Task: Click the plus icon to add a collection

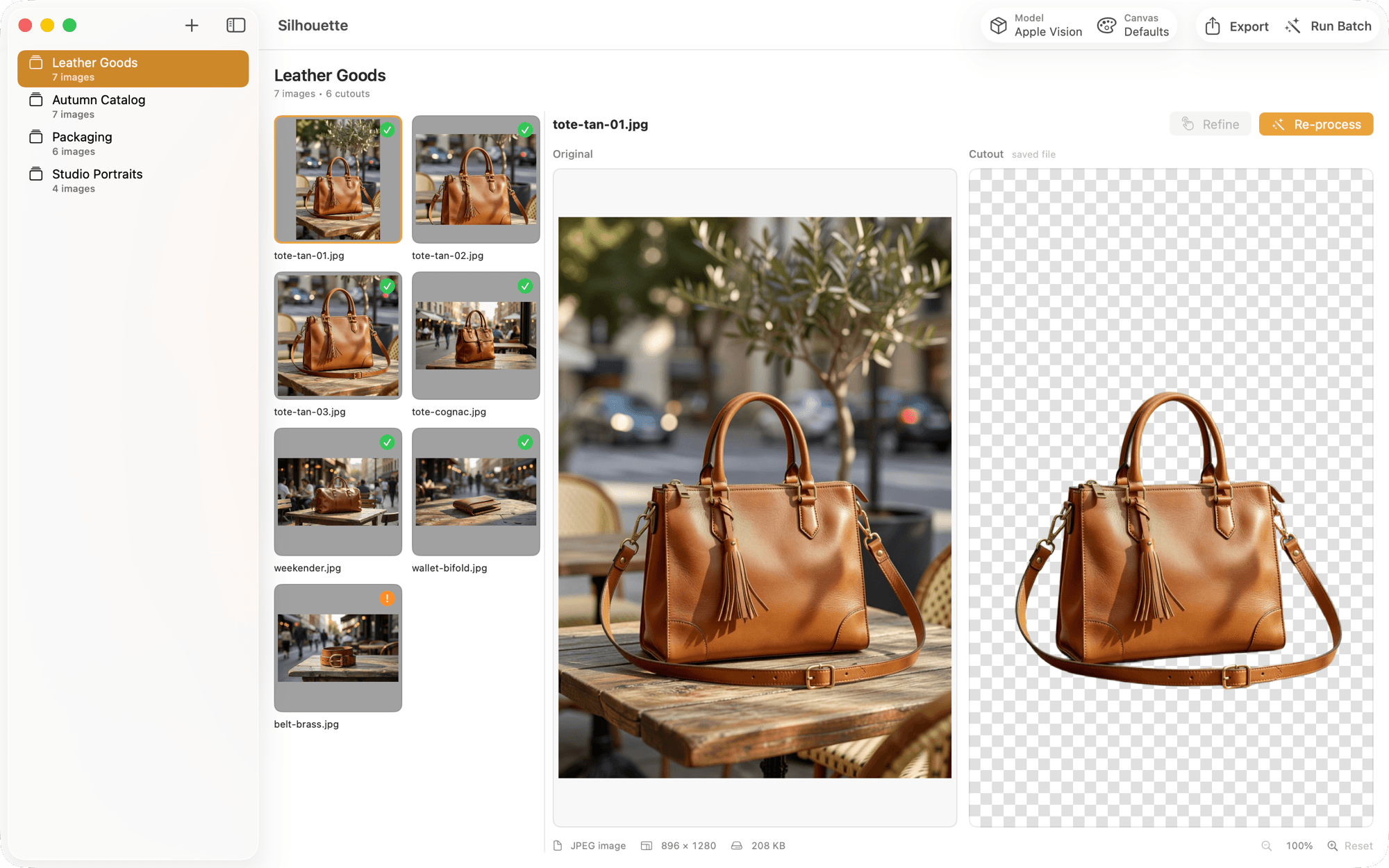Action: pos(192,26)
